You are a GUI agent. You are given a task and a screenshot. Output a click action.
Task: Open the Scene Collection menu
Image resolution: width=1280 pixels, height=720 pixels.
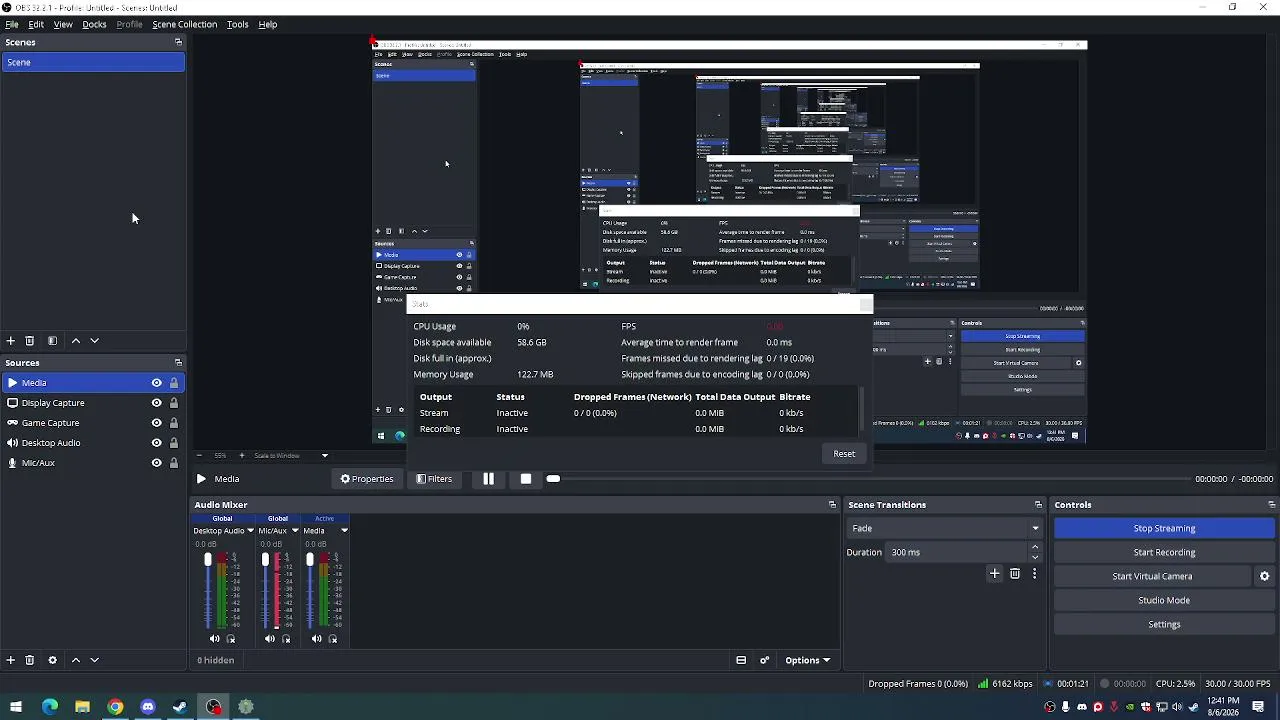click(184, 24)
